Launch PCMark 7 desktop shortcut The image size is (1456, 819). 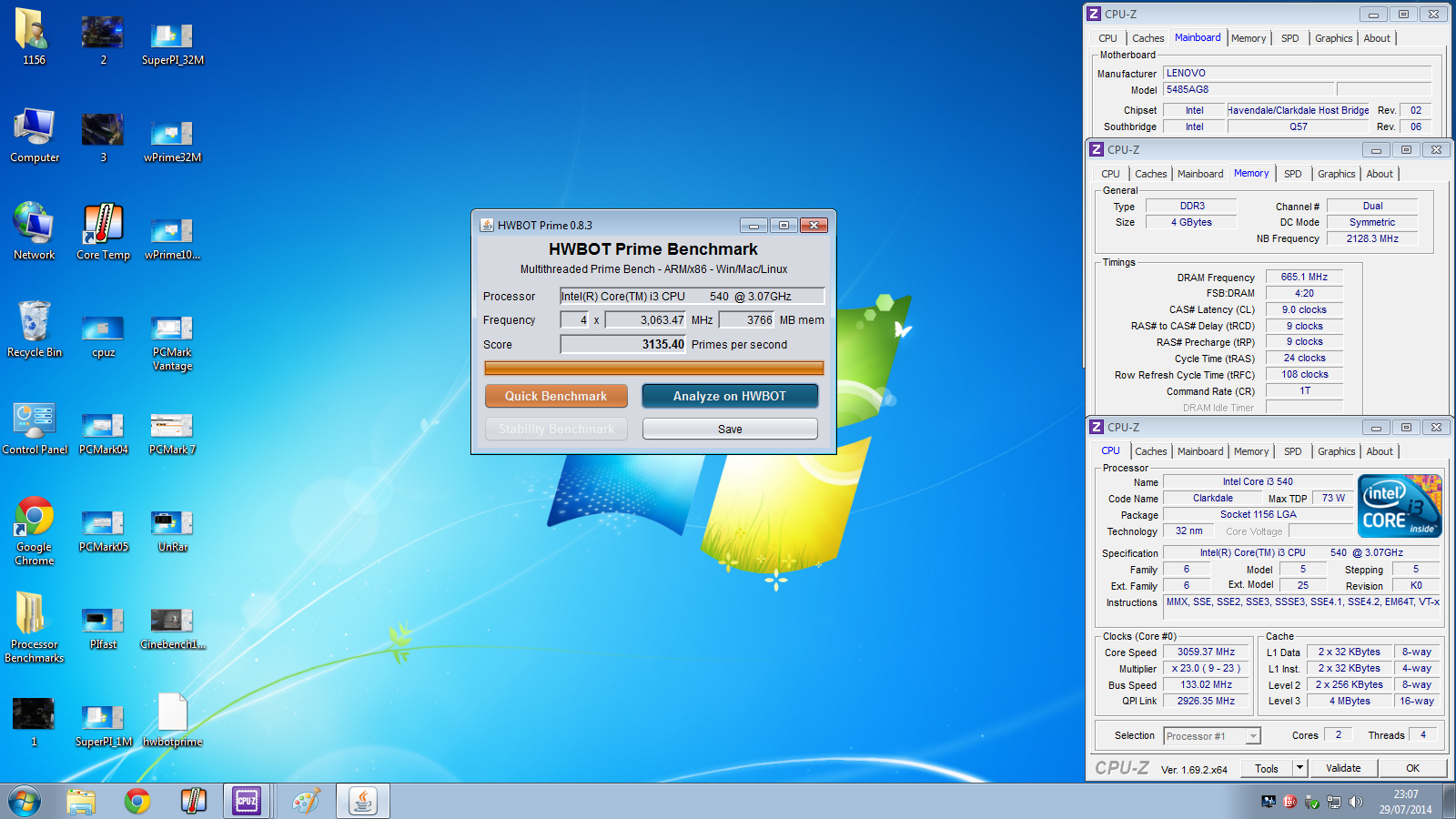tap(172, 433)
